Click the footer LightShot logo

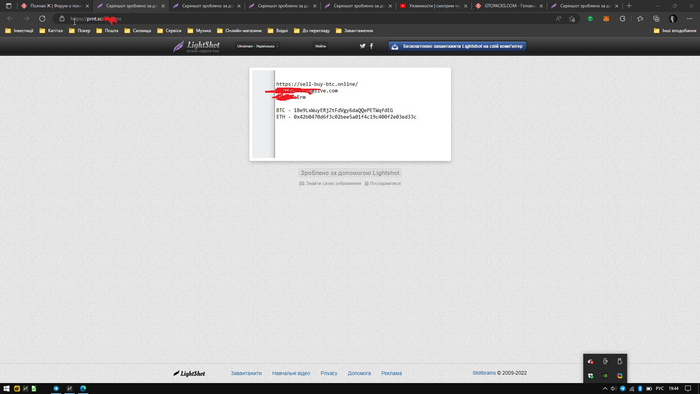click(x=189, y=373)
